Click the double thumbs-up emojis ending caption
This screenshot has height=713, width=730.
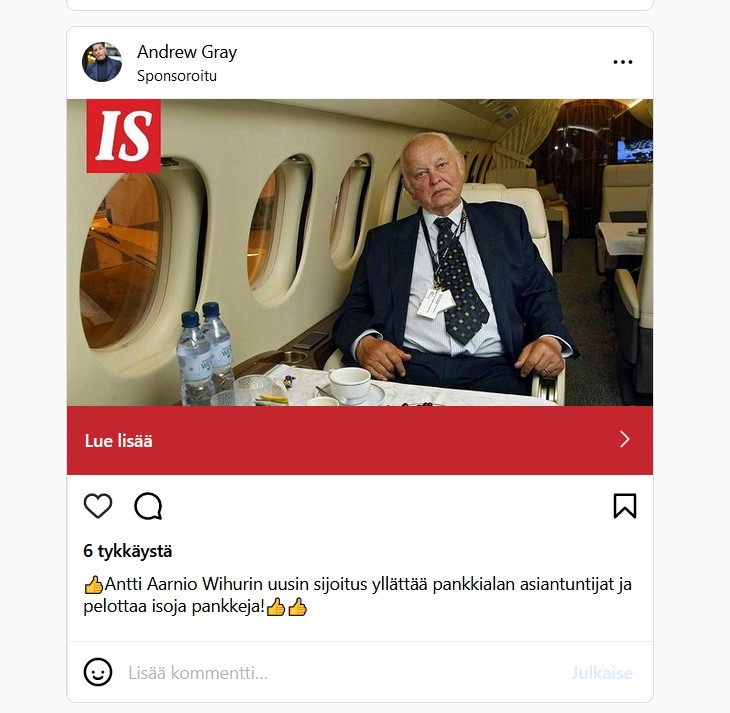pos(287,607)
